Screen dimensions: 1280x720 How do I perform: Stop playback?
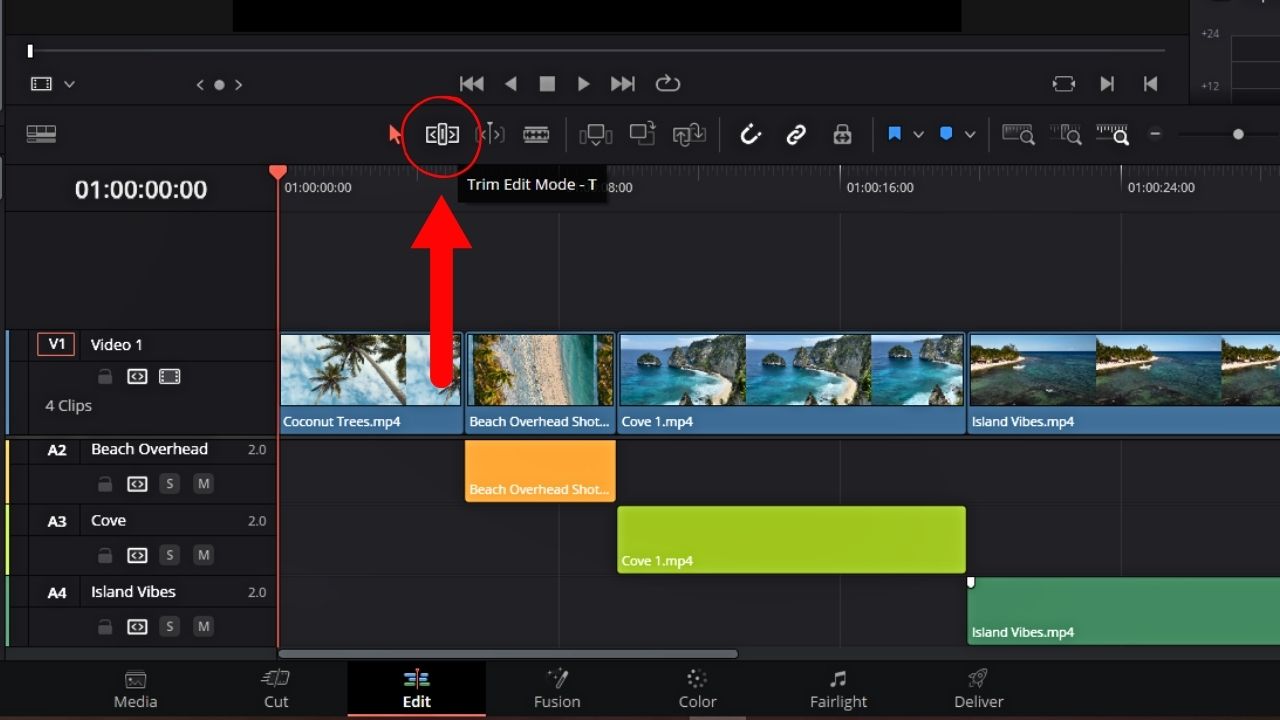(547, 84)
